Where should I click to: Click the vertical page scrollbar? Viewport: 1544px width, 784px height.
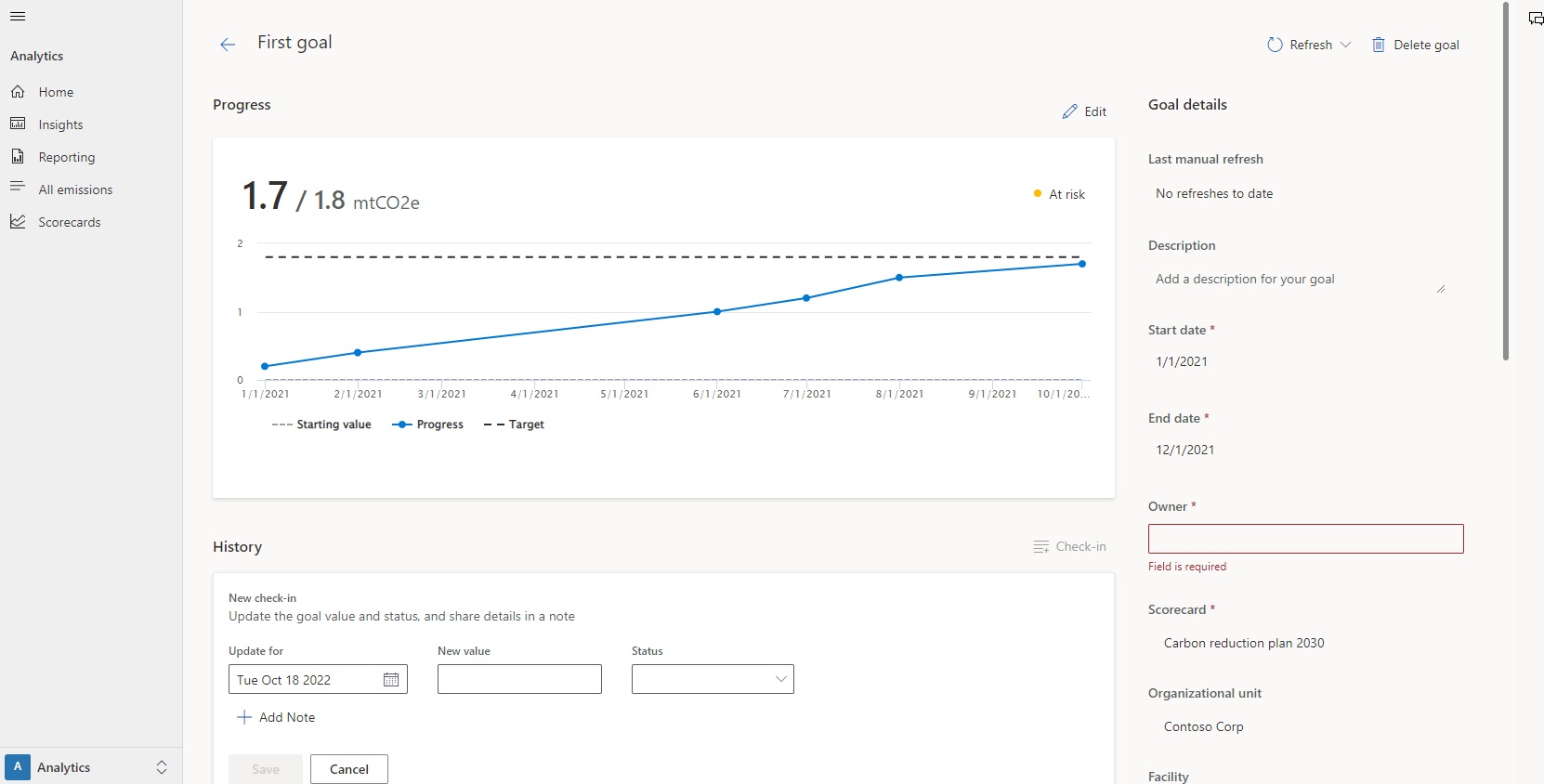(1506, 181)
